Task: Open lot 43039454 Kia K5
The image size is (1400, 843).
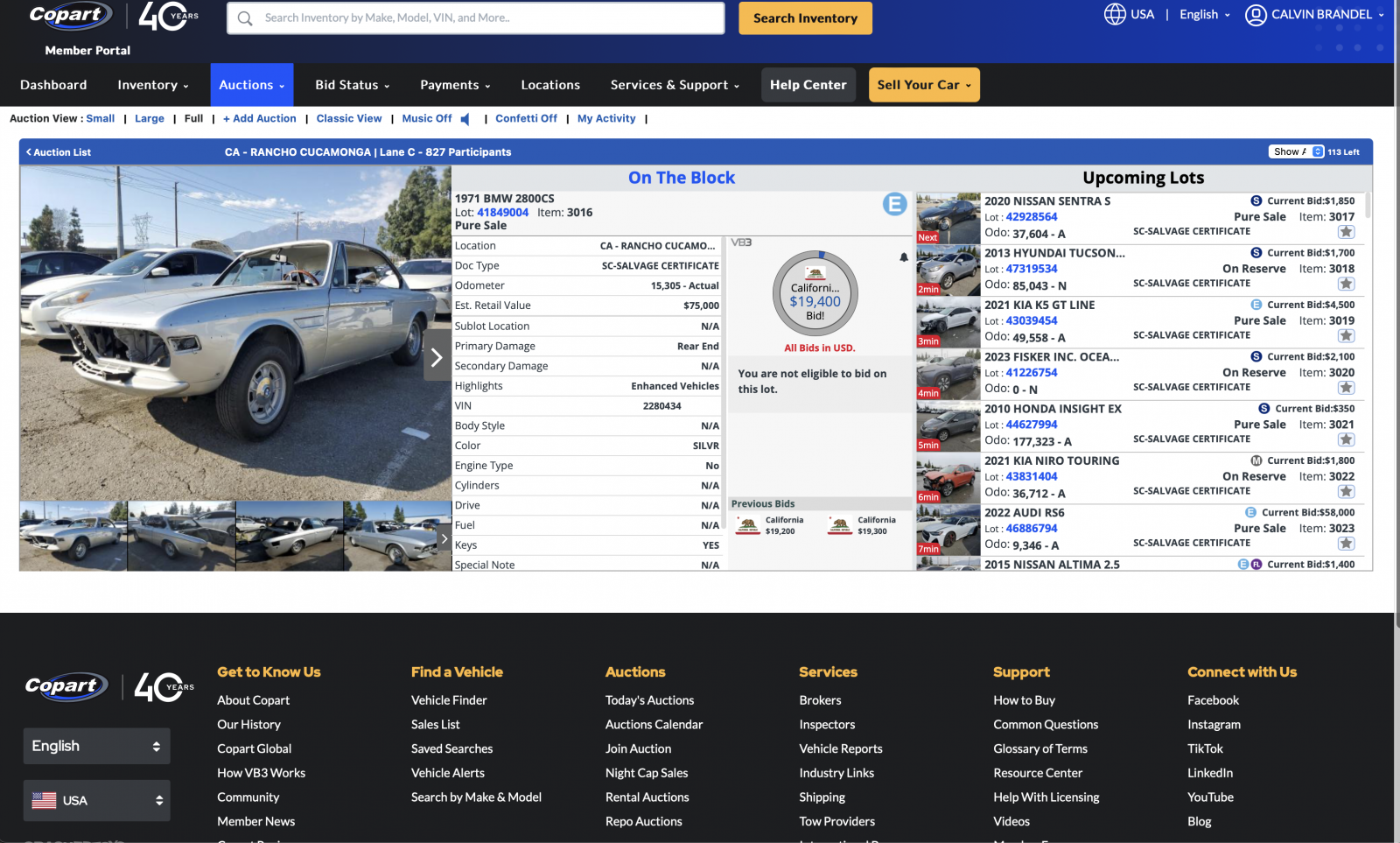Action: 1032,321
